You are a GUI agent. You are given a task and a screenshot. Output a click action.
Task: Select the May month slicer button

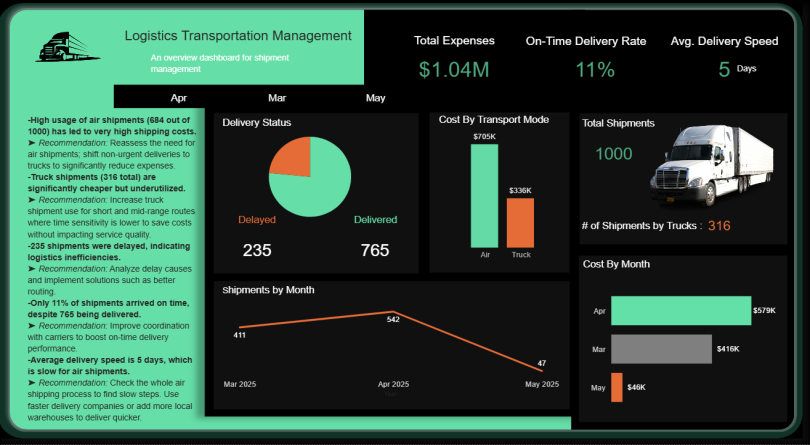376,98
